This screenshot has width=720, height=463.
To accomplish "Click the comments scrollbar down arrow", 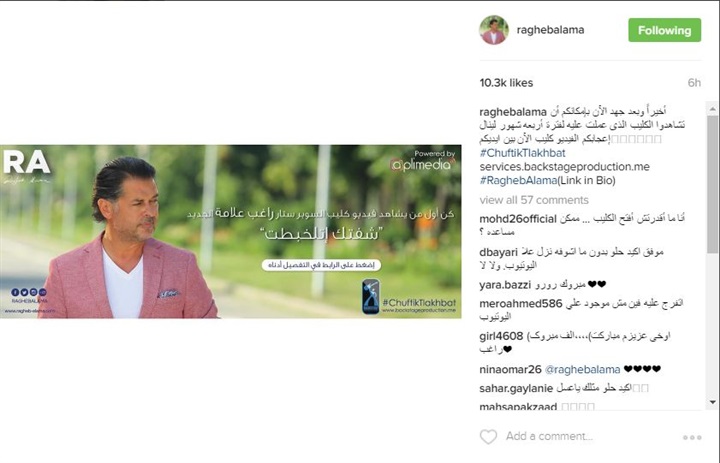I will point(712,402).
